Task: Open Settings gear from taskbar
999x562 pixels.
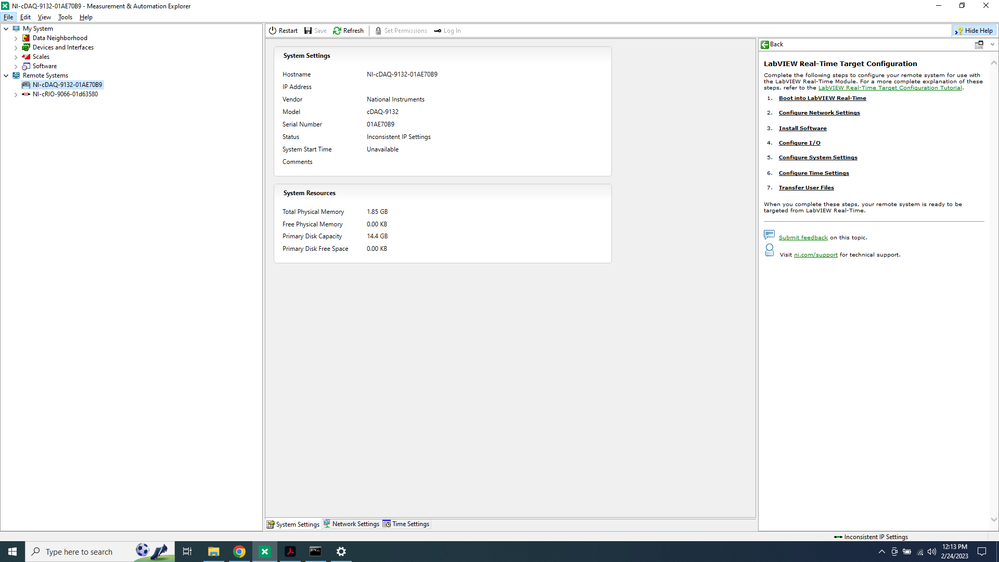Action: coord(341,551)
